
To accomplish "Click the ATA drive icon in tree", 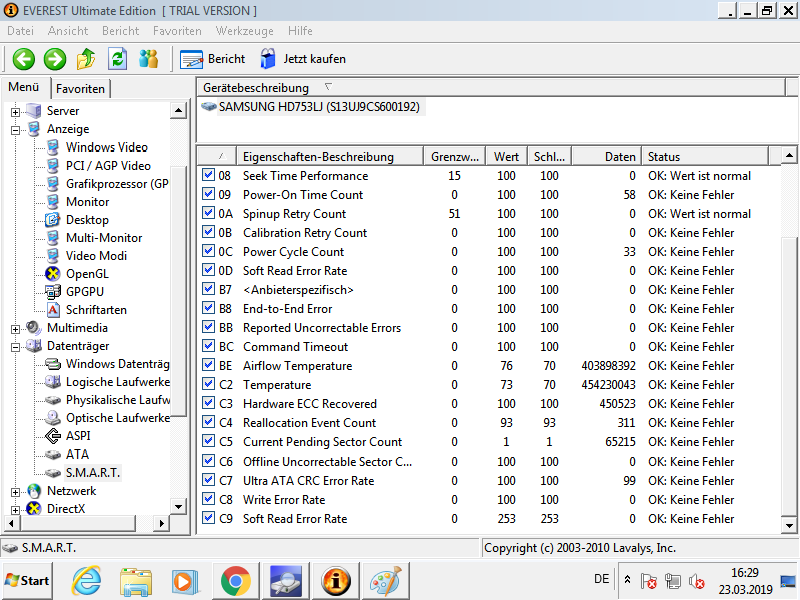I will [53, 454].
